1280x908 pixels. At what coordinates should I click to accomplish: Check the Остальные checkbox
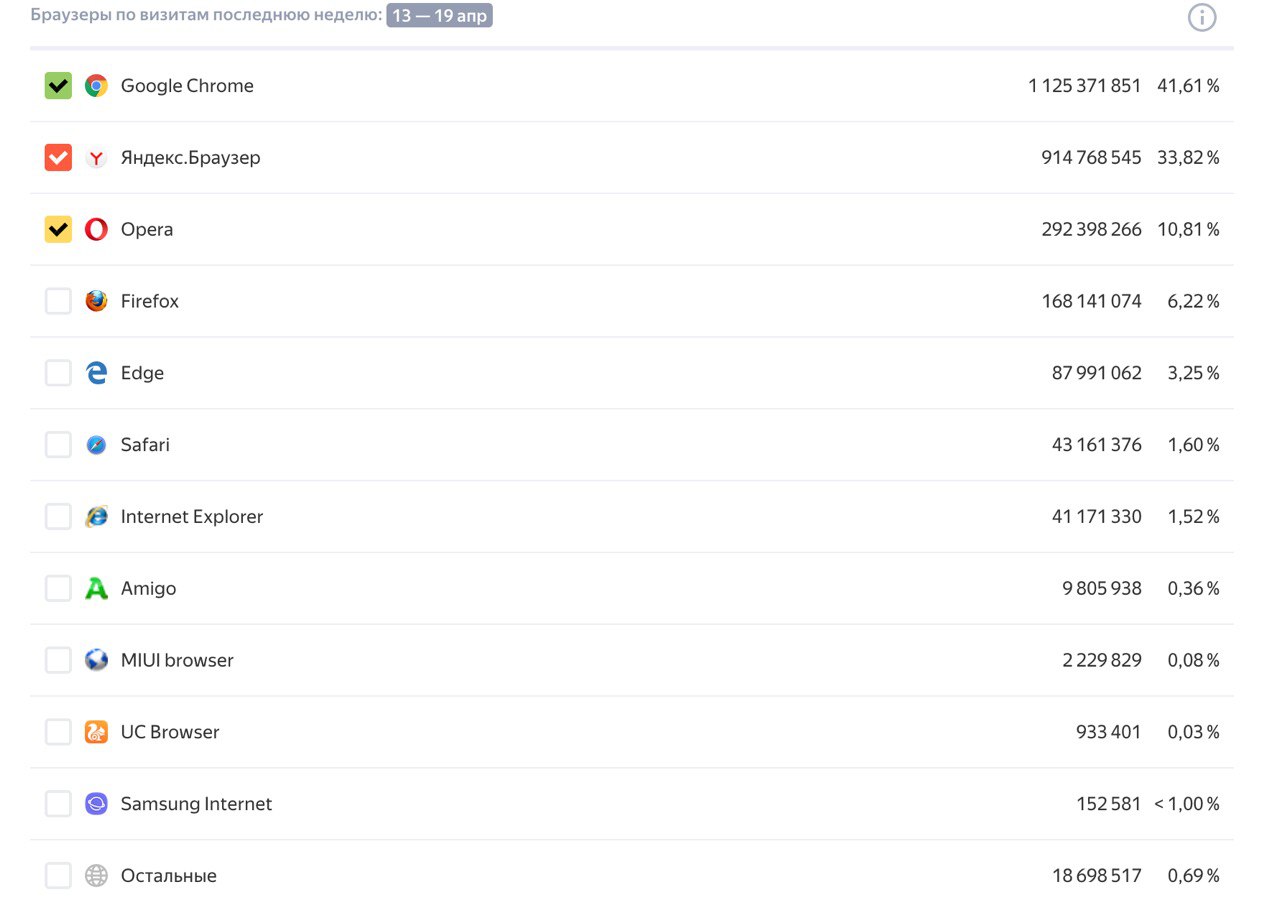click(x=58, y=876)
